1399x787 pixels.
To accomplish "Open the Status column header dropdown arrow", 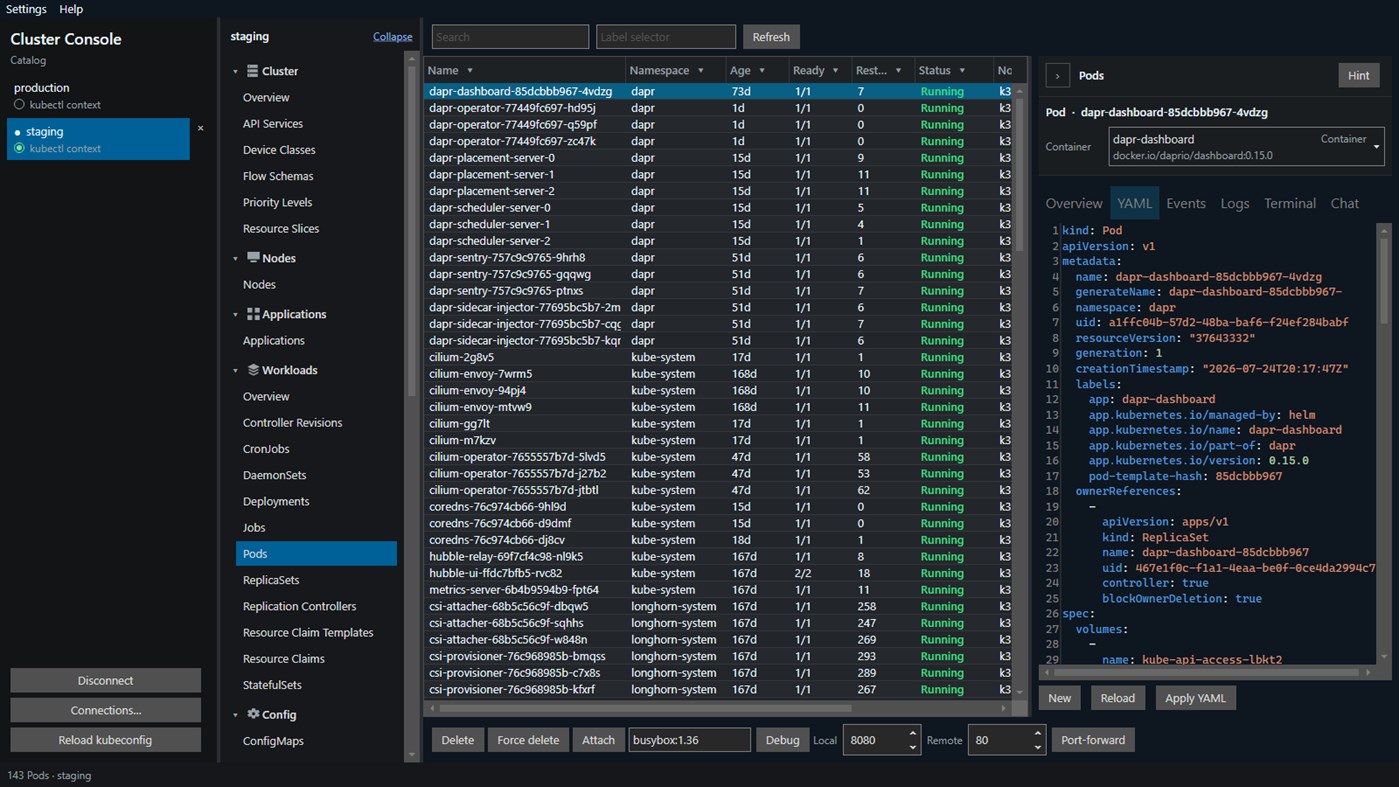I will click(x=962, y=71).
